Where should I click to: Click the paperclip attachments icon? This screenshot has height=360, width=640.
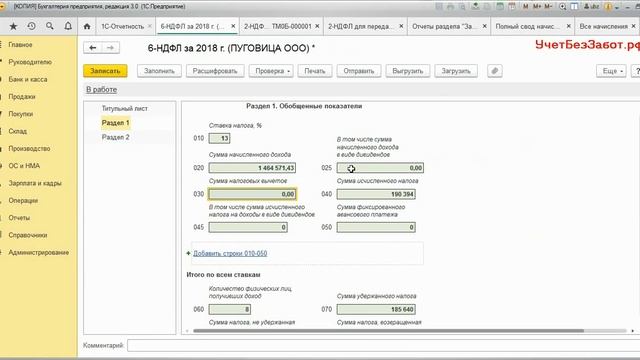point(495,71)
